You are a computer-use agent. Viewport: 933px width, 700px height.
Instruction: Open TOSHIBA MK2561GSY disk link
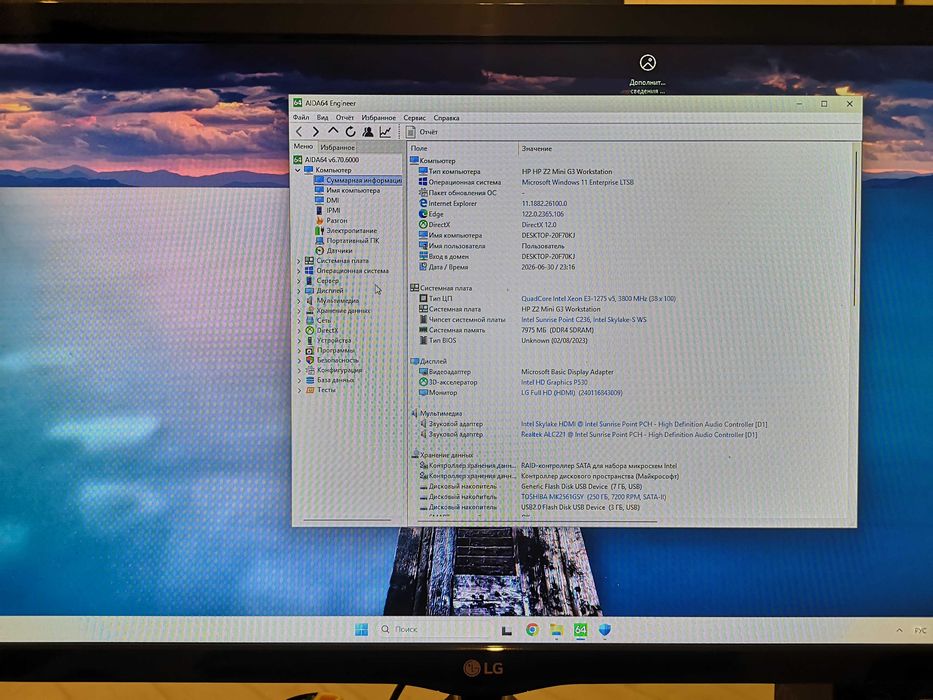click(593, 496)
